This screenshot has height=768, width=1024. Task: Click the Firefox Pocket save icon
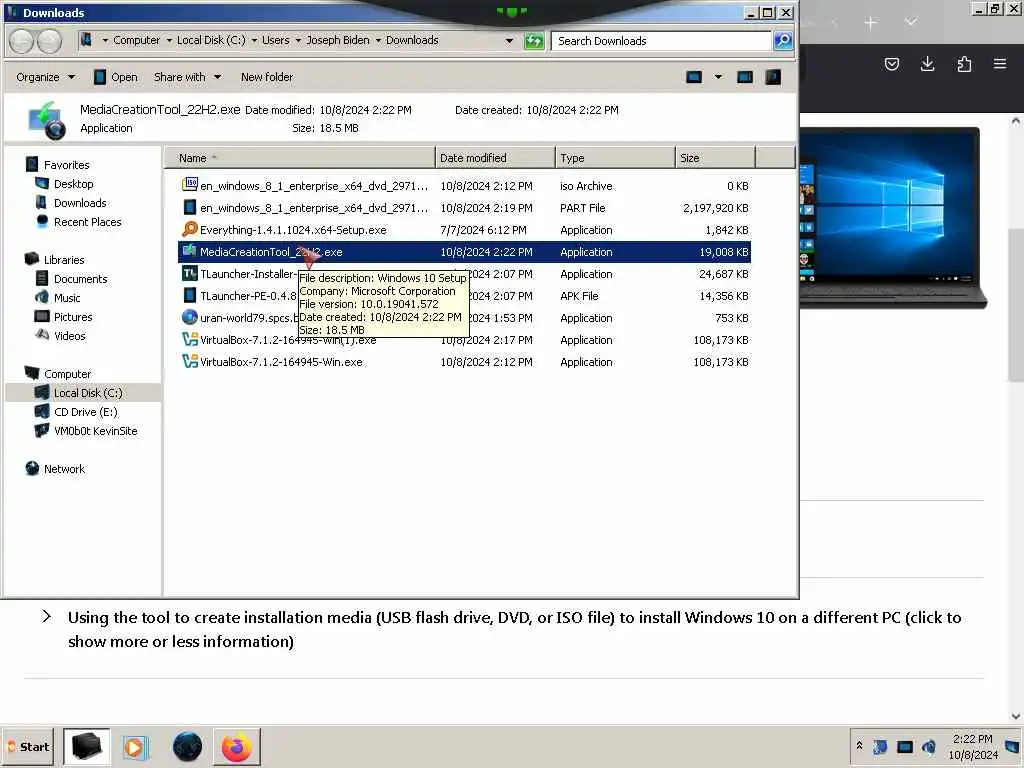pyautogui.click(x=891, y=64)
